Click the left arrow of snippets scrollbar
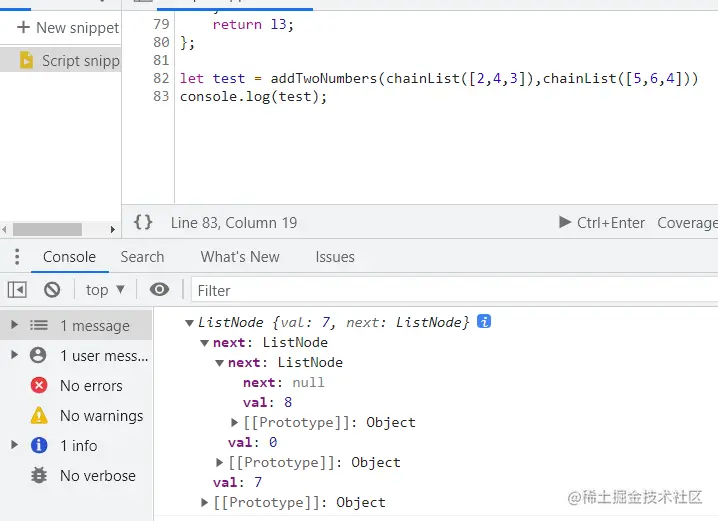The image size is (718, 521). 5,229
